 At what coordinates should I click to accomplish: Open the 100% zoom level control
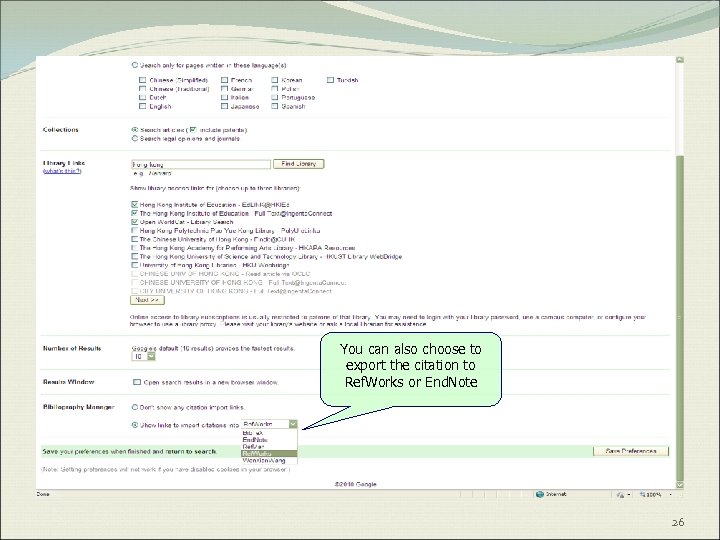(654, 495)
